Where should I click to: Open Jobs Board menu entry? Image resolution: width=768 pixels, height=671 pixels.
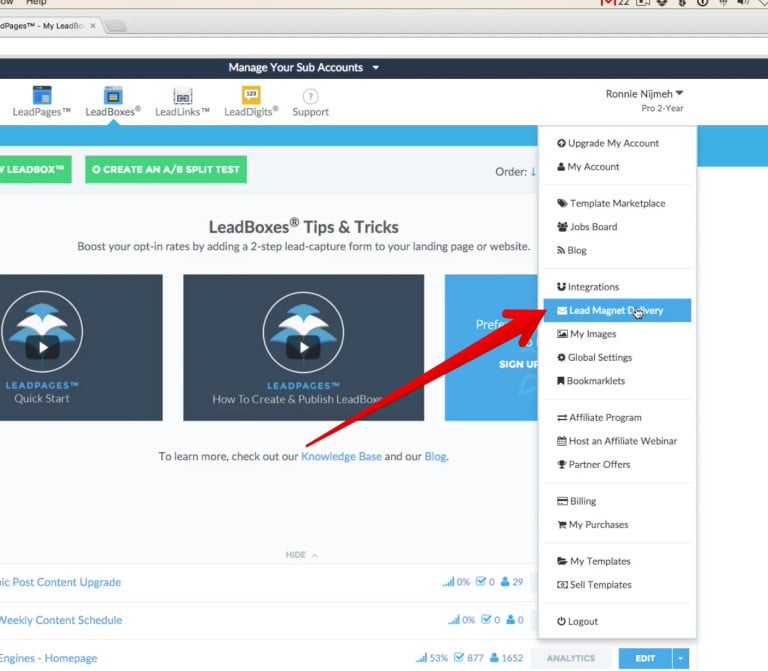point(587,227)
